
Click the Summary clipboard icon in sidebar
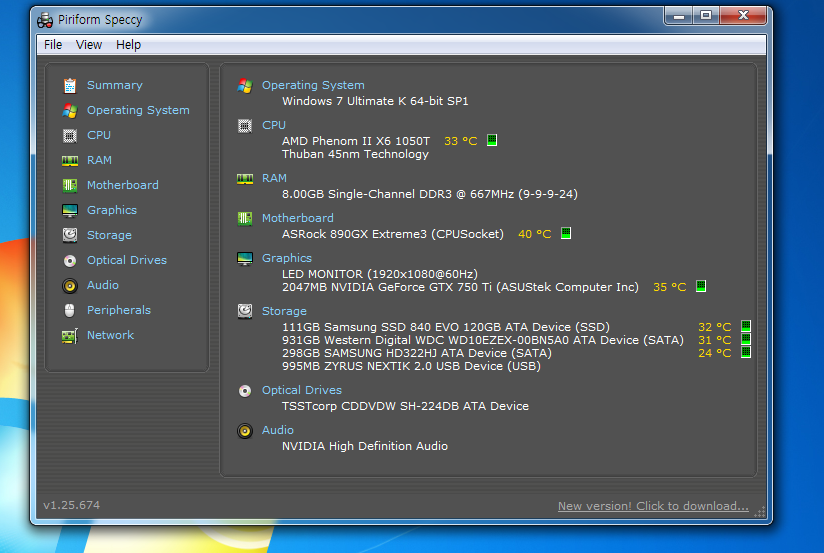70,85
